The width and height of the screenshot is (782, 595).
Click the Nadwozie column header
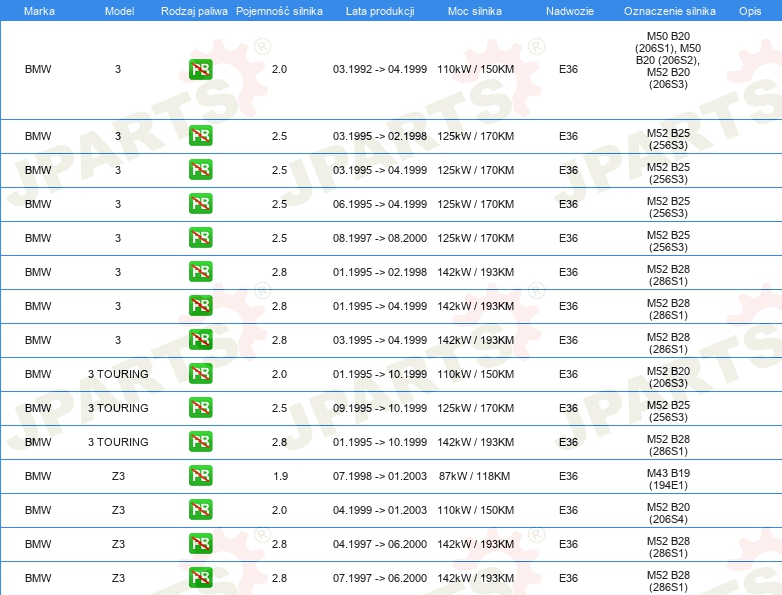pos(568,10)
